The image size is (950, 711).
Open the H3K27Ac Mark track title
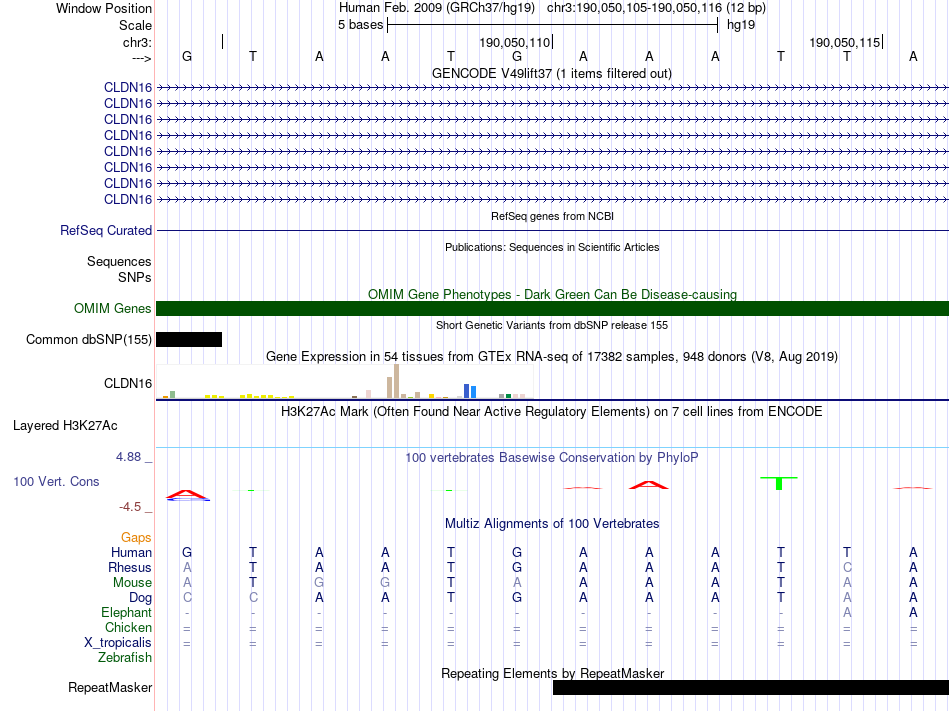(x=552, y=412)
